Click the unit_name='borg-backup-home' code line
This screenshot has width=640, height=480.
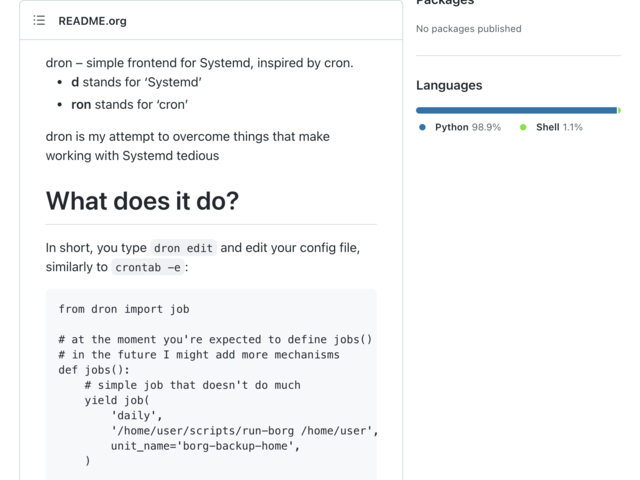click(x=205, y=446)
